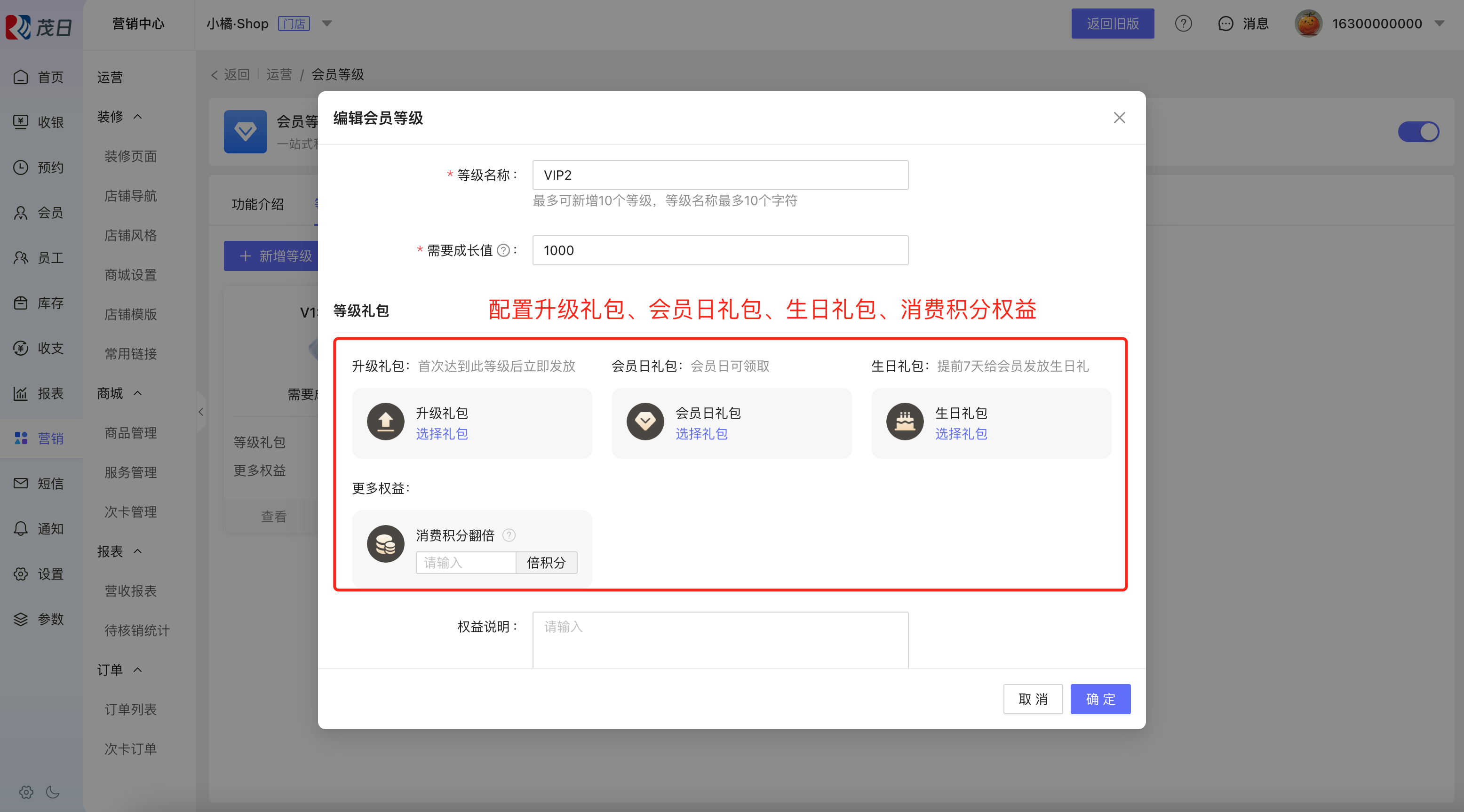The width and height of the screenshot is (1464, 812).
Task: Click the 确定 confirm button
Action: coord(1100,699)
